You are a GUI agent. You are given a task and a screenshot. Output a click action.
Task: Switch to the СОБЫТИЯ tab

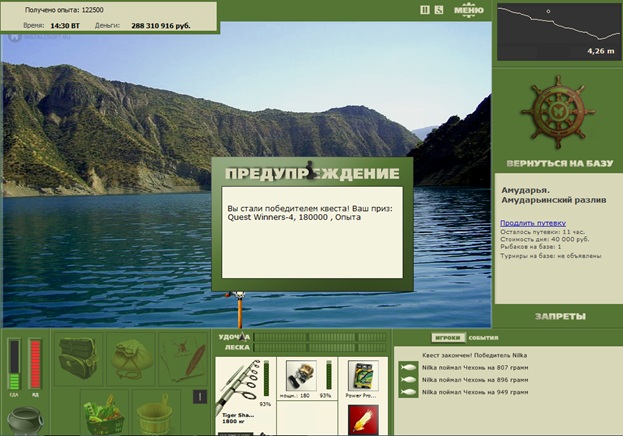click(483, 338)
